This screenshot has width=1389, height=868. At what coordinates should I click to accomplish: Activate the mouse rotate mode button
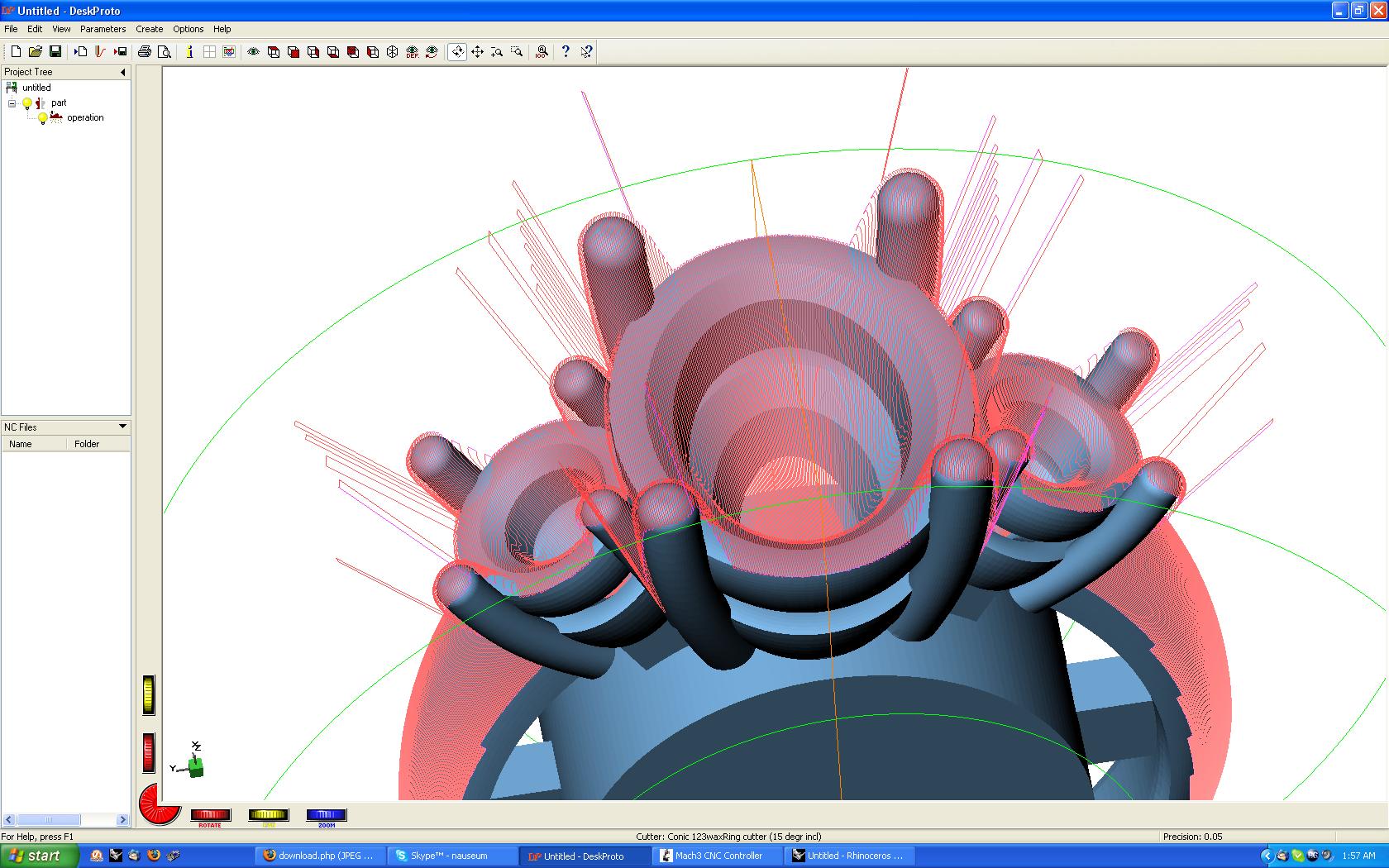click(x=457, y=51)
